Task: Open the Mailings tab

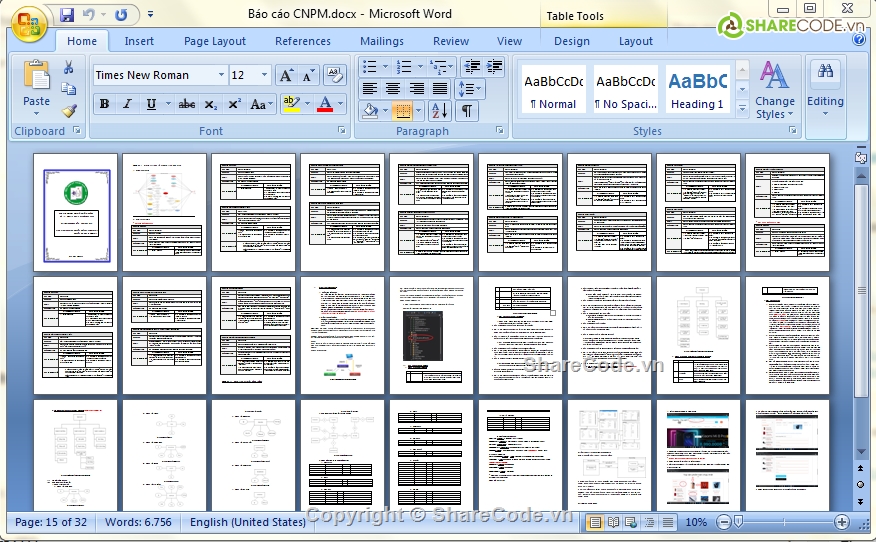Action: click(382, 41)
